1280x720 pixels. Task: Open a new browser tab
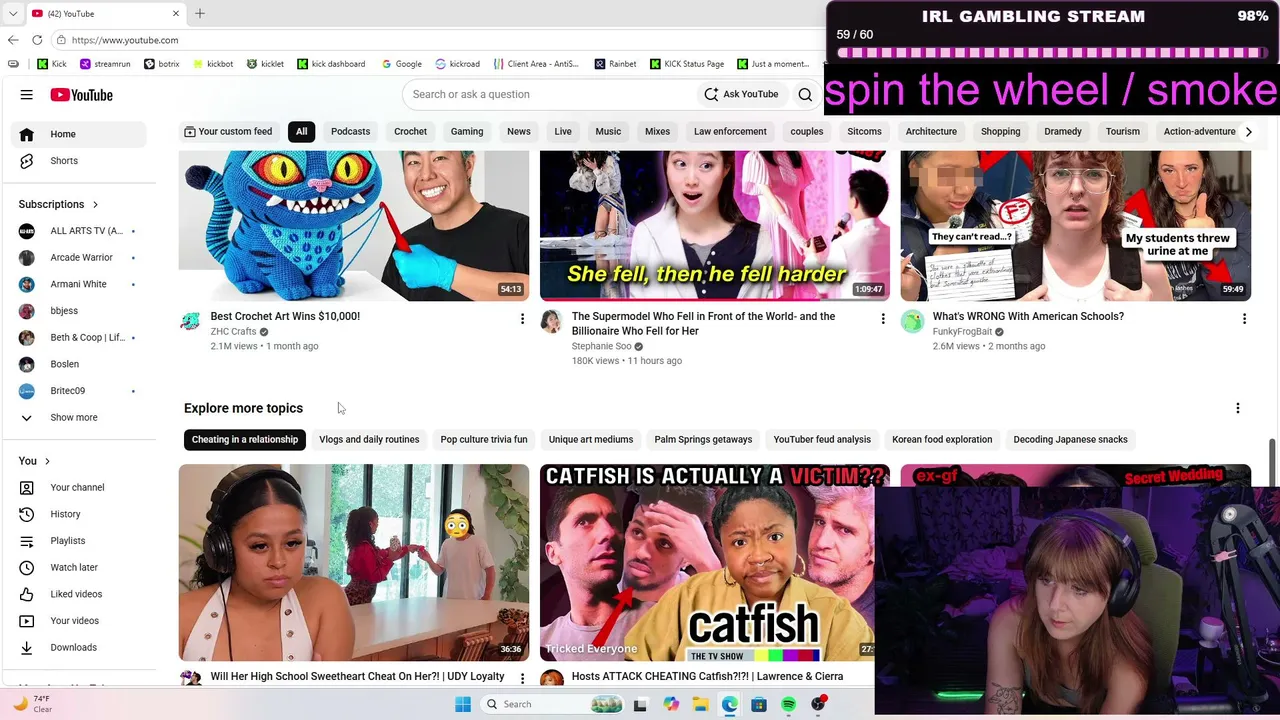[x=200, y=13]
